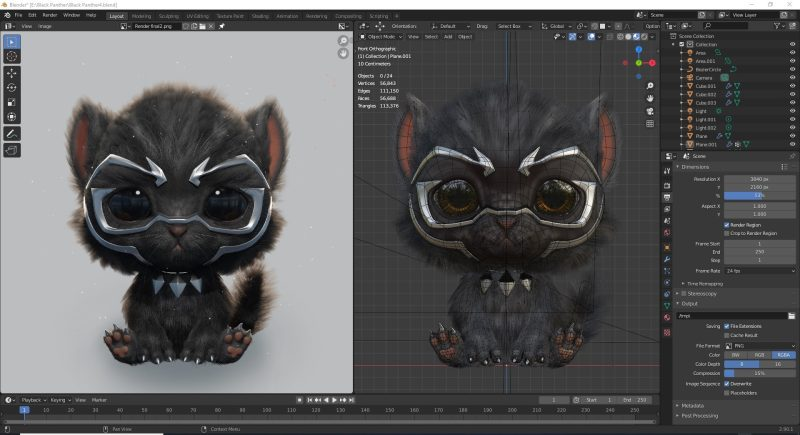Viewport: 800px width, 435px height.
Task: Open the Object Data green triangle tab
Action: pyautogui.click(x=667, y=305)
